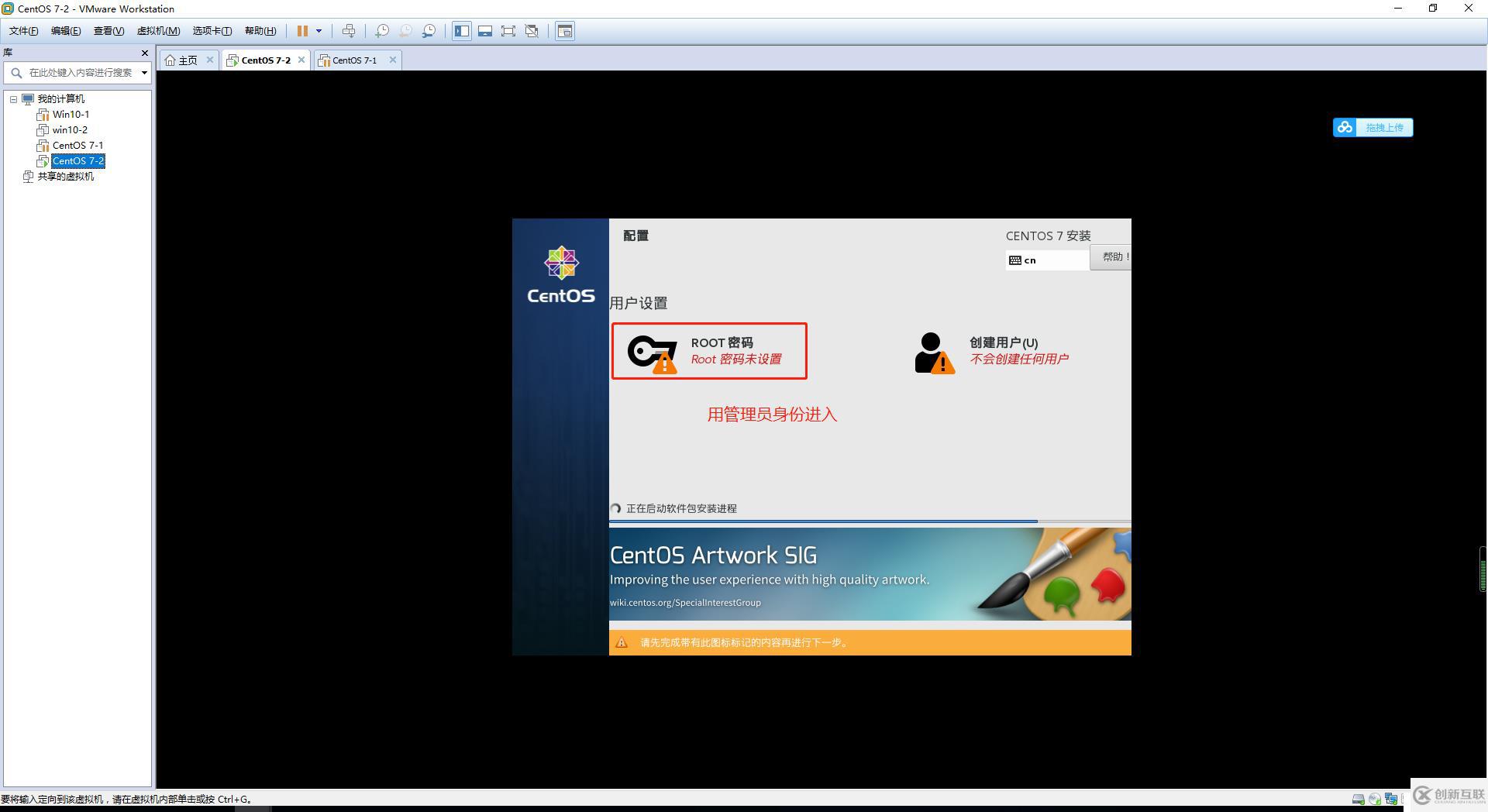Click the library search input field
This screenshot has height=812, width=1488.
[x=81, y=73]
